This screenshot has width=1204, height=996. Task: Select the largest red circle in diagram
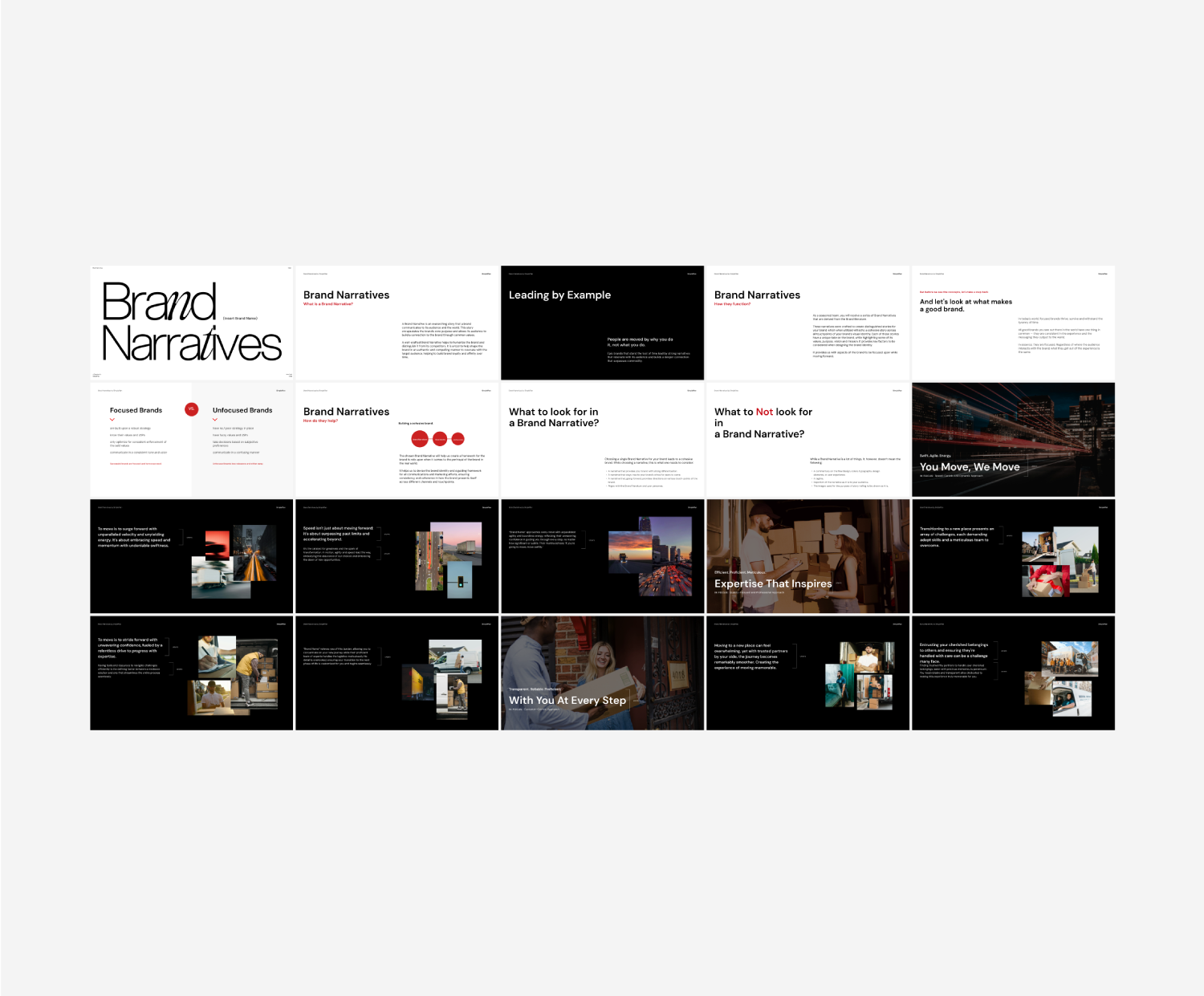click(420, 438)
